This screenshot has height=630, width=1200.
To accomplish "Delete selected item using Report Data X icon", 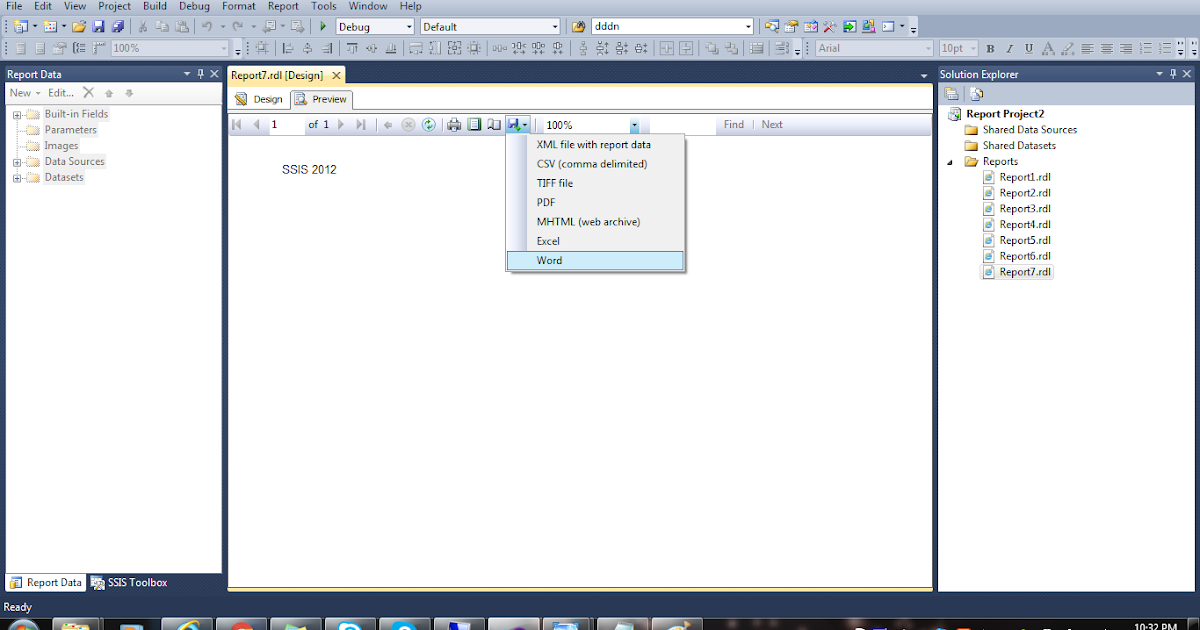I will point(88,92).
